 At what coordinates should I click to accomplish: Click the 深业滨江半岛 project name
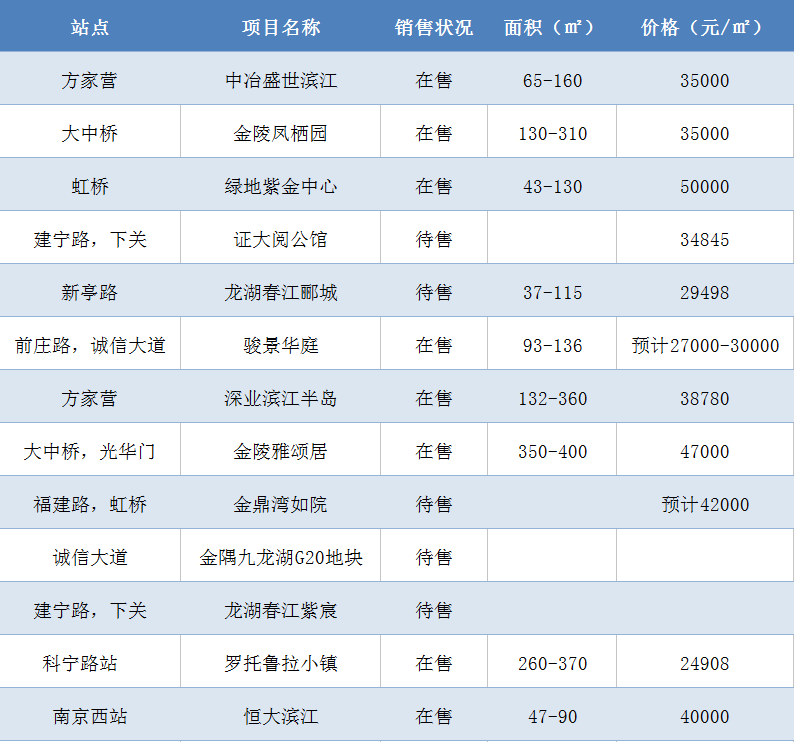tap(281, 399)
